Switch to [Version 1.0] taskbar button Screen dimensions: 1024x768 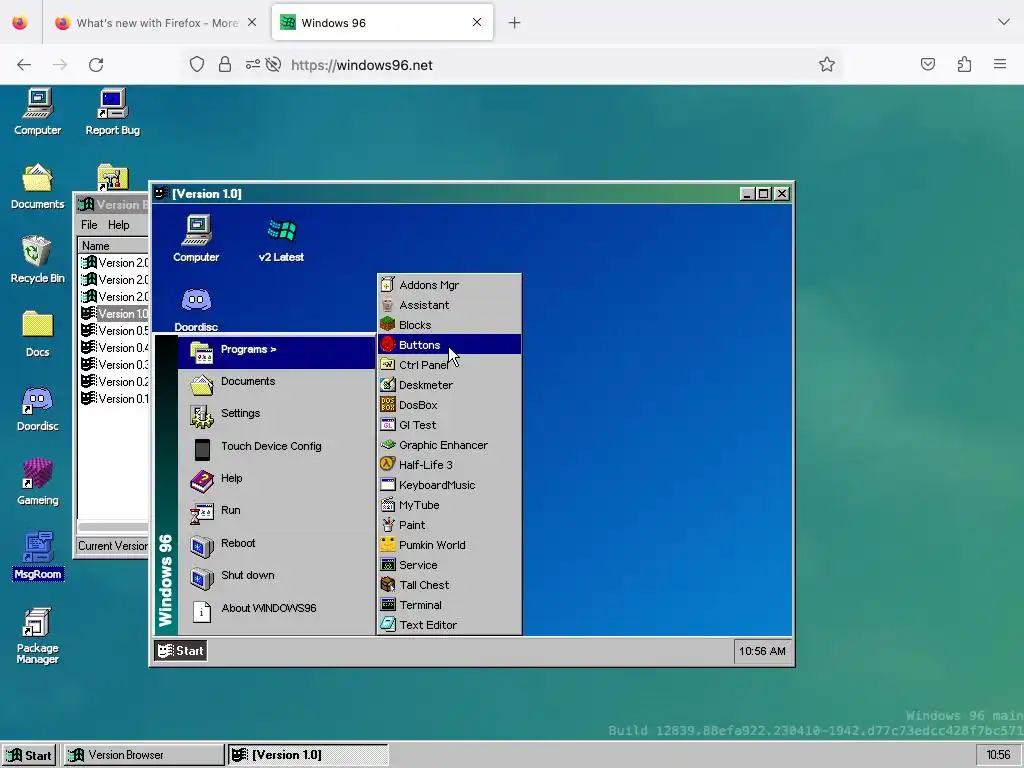(x=308, y=755)
